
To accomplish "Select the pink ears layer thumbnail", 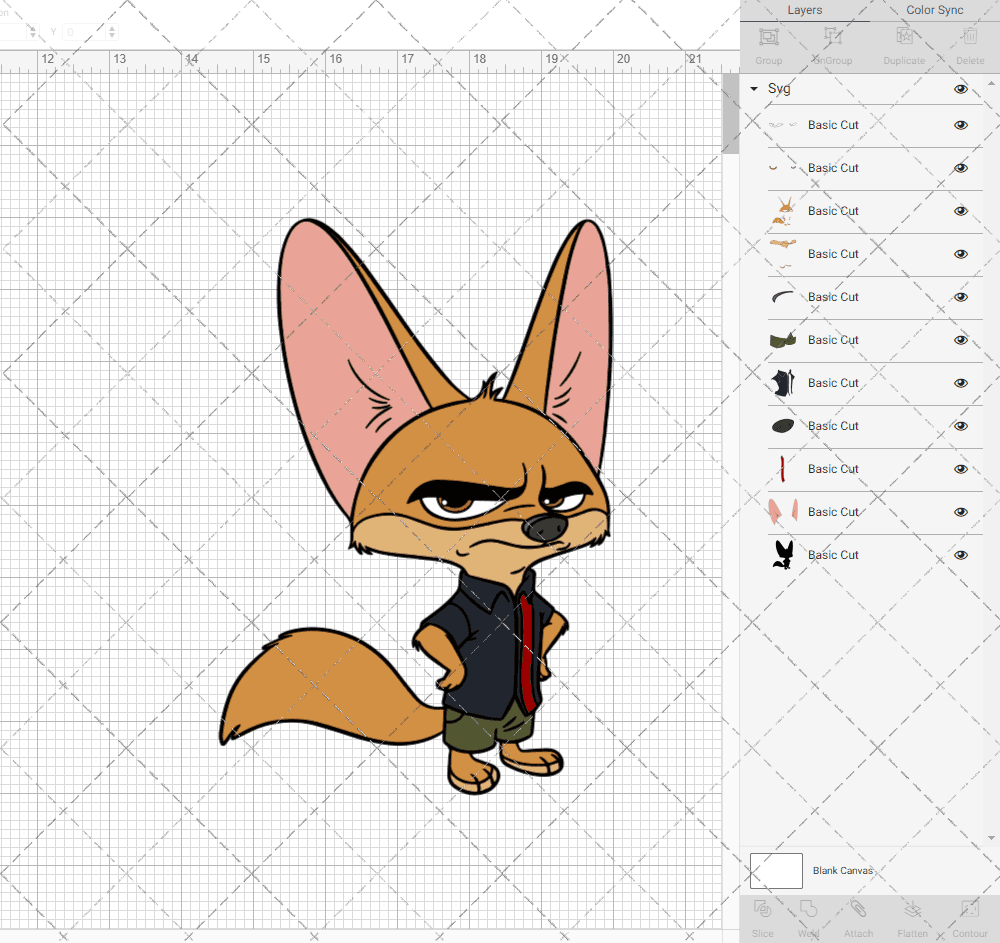I will pyautogui.click(x=783, y=512).
